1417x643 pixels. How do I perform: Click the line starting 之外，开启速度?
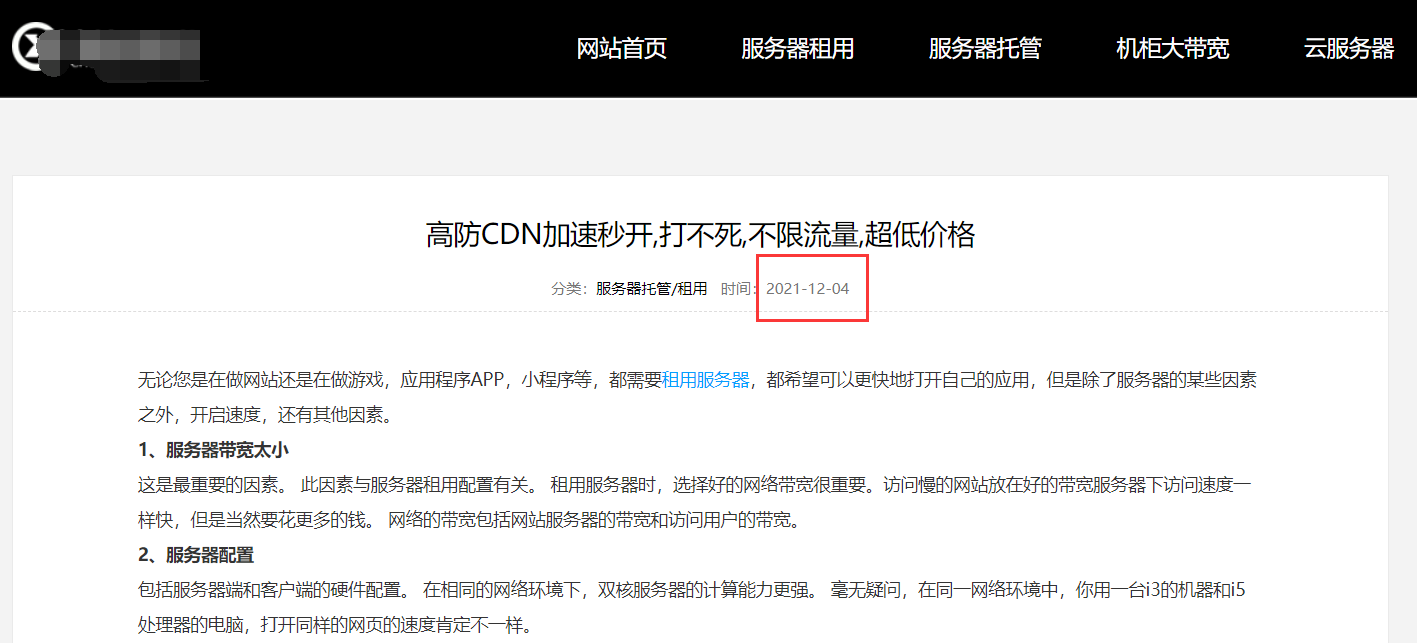pos(265,415)
